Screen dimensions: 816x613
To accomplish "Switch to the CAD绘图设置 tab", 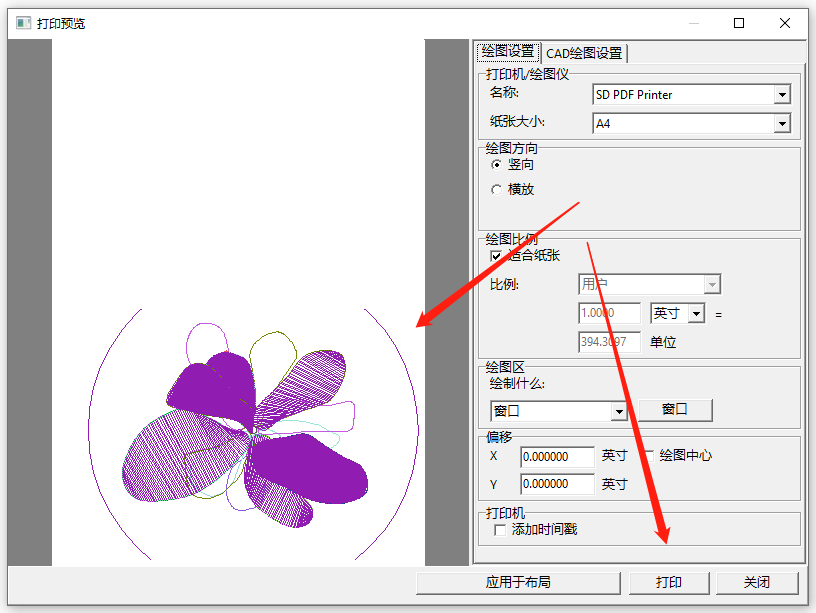I will [x=584, y=53].
